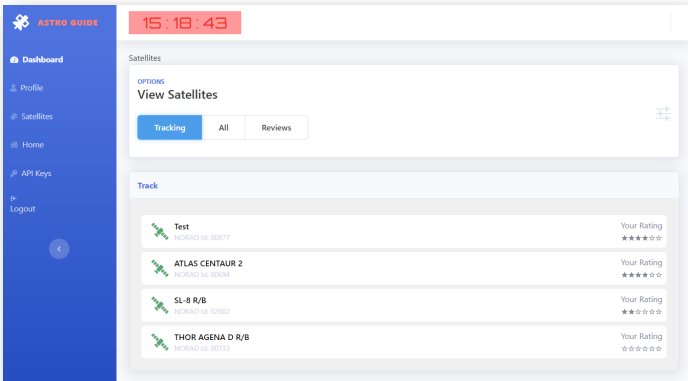688x381 pixels.
Task: Collapse the sidebar with the round chevron button
Action: [x=59, y=249]
